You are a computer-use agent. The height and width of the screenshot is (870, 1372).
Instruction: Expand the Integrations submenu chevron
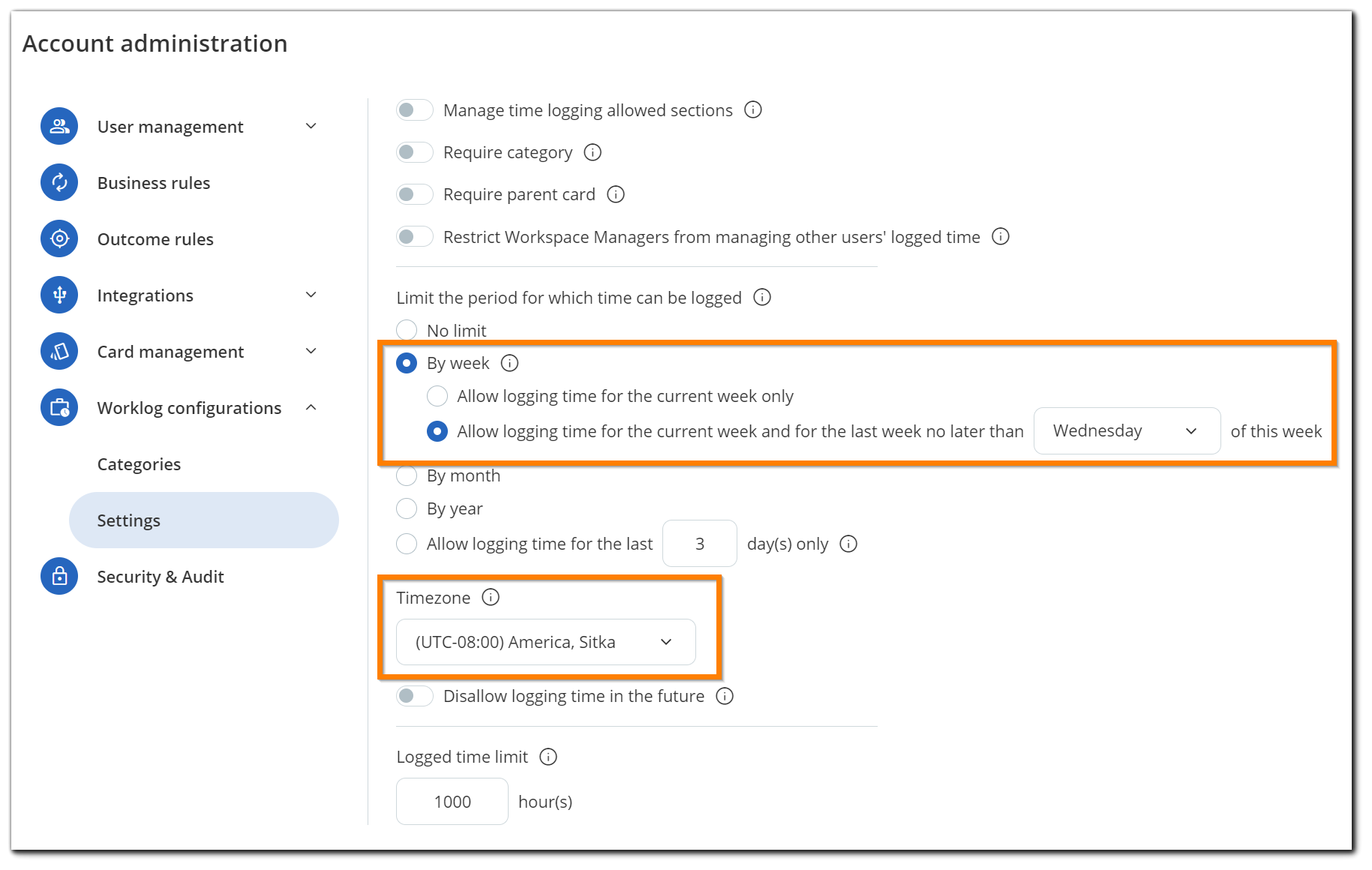coord(311,295)
